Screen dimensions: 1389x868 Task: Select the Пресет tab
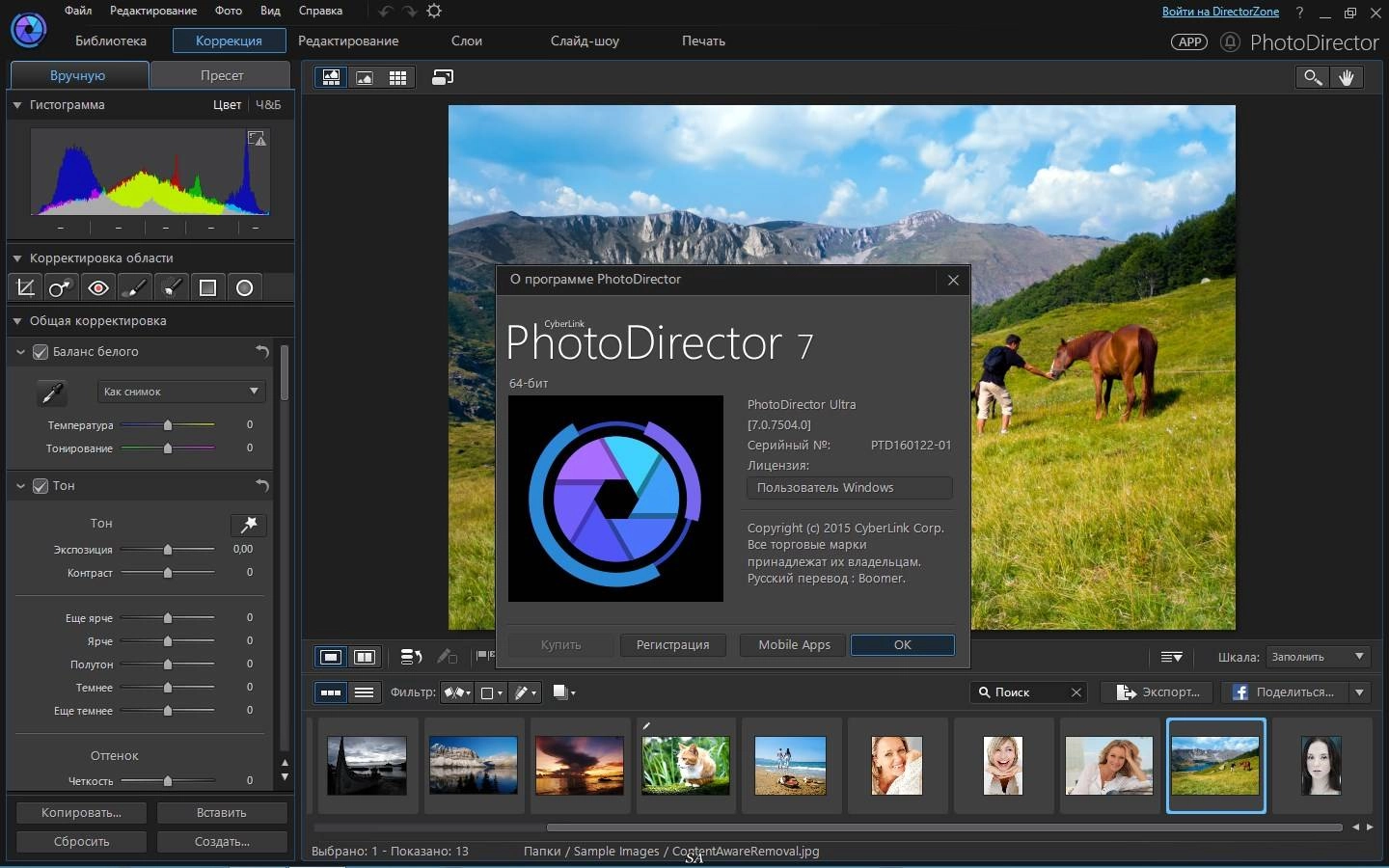(x=221, y=75)
